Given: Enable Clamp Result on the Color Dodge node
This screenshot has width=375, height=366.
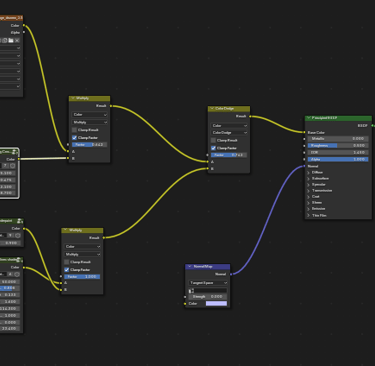Looking at the screenshot, I should pyautogui.click(x=213, y=140).
